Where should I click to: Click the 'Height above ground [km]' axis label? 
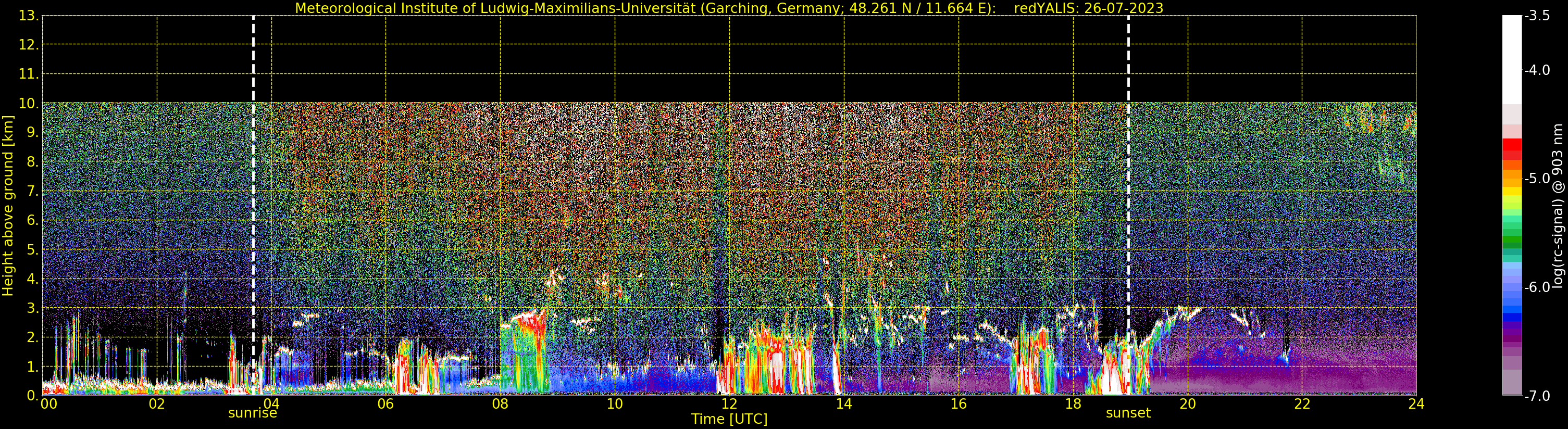(x=8, y=205)
